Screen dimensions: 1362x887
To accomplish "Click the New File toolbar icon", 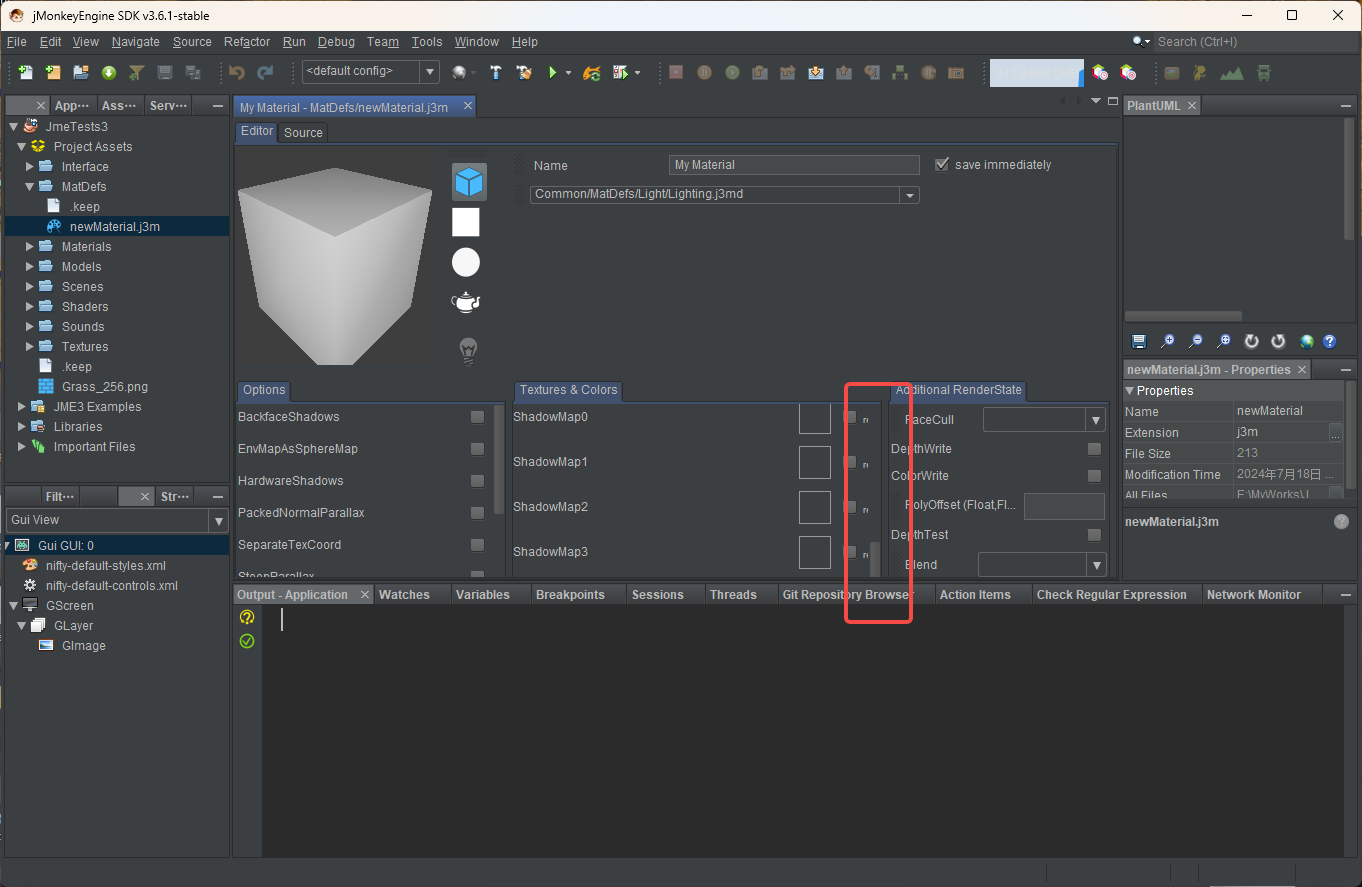I will pyautogui.click(x=25, y=72).
